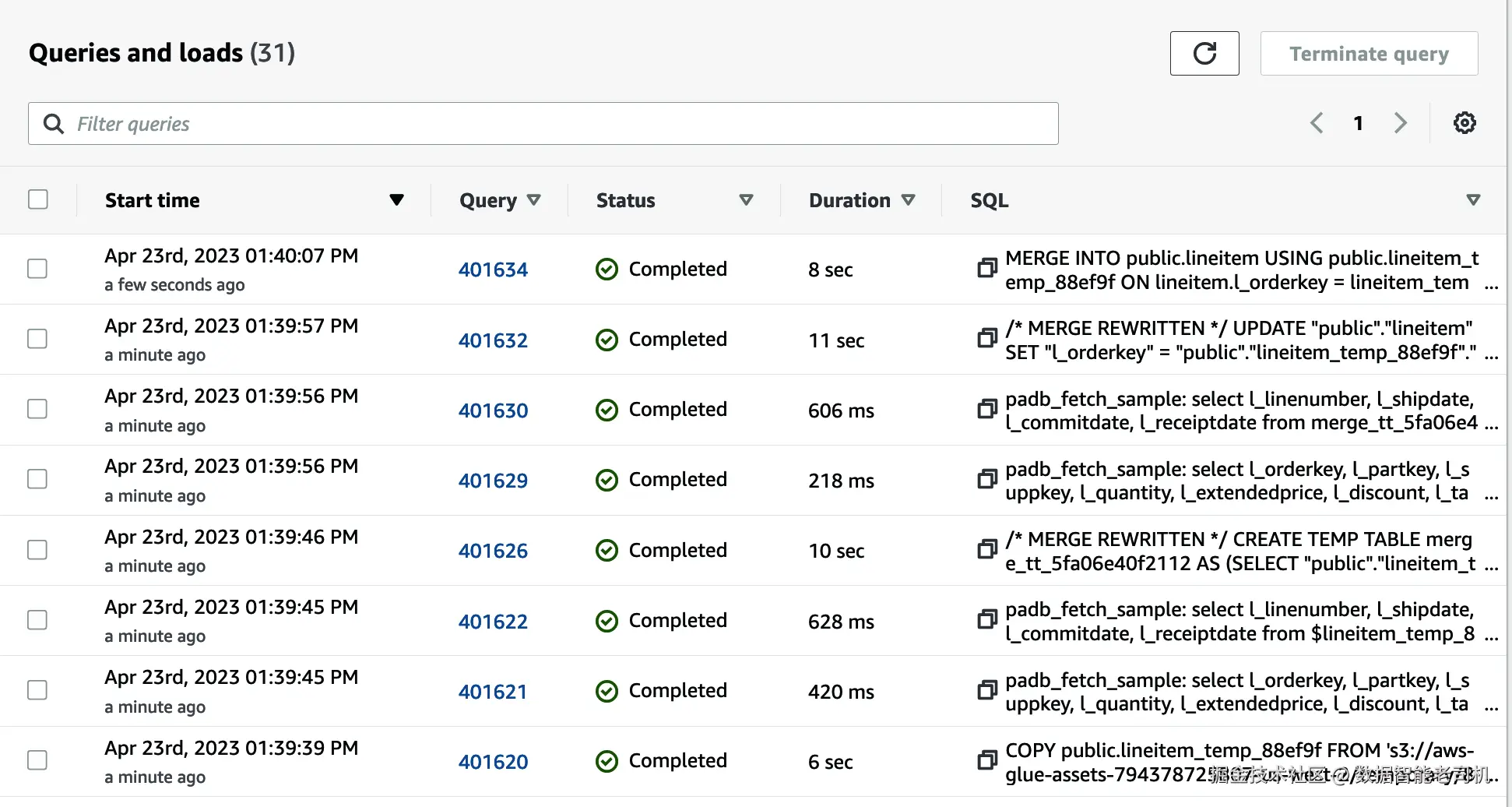Screen dimensions: 1512x807
Task: Select all queries with header checkbox
Action: point(38,199)
